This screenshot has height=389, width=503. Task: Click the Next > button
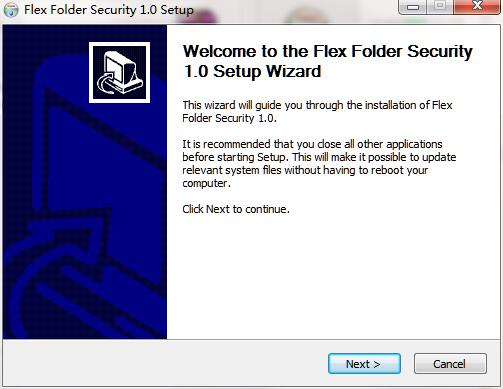tap(364, 364)
